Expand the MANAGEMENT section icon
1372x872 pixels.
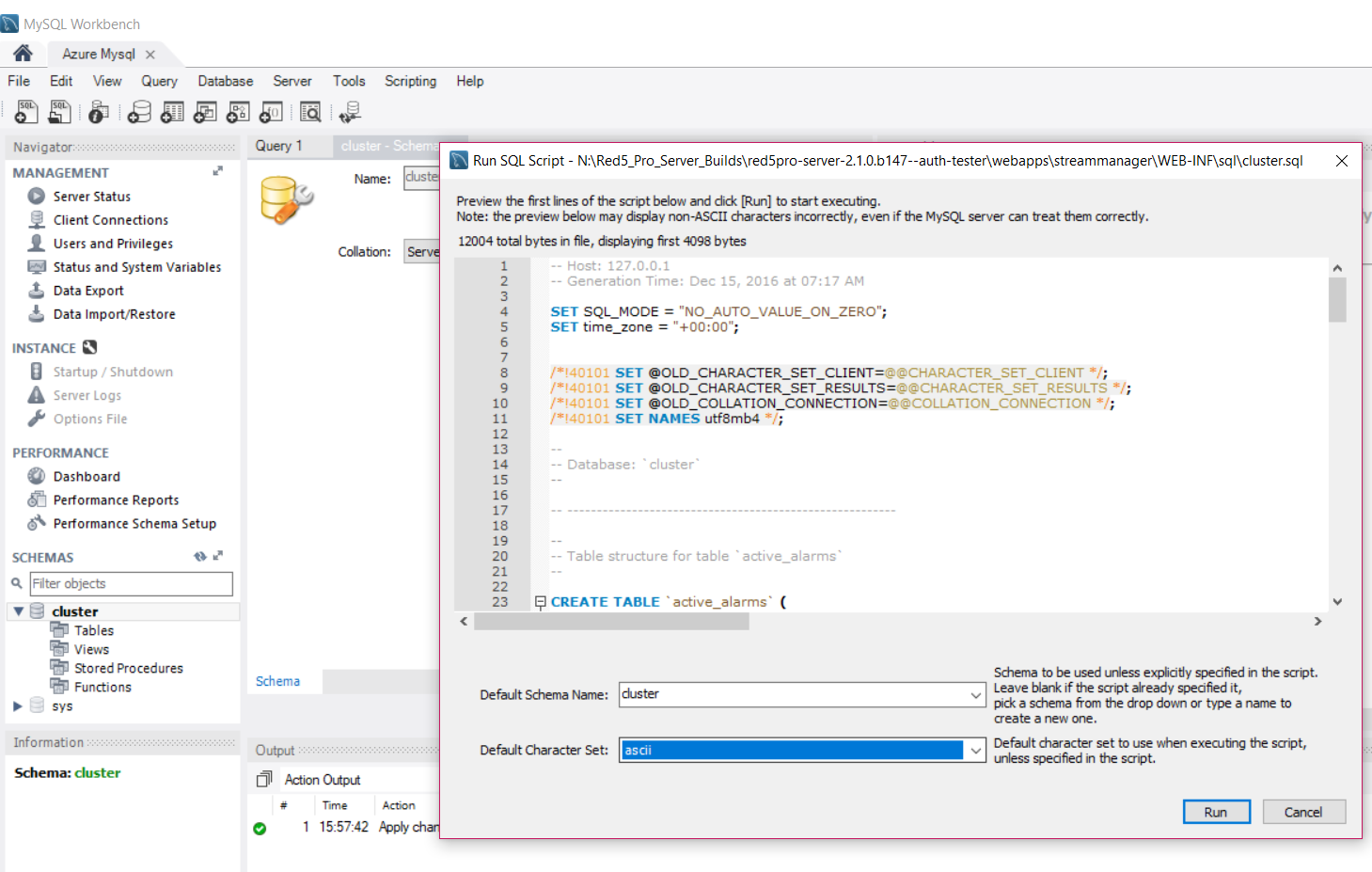tap(218, 171)
